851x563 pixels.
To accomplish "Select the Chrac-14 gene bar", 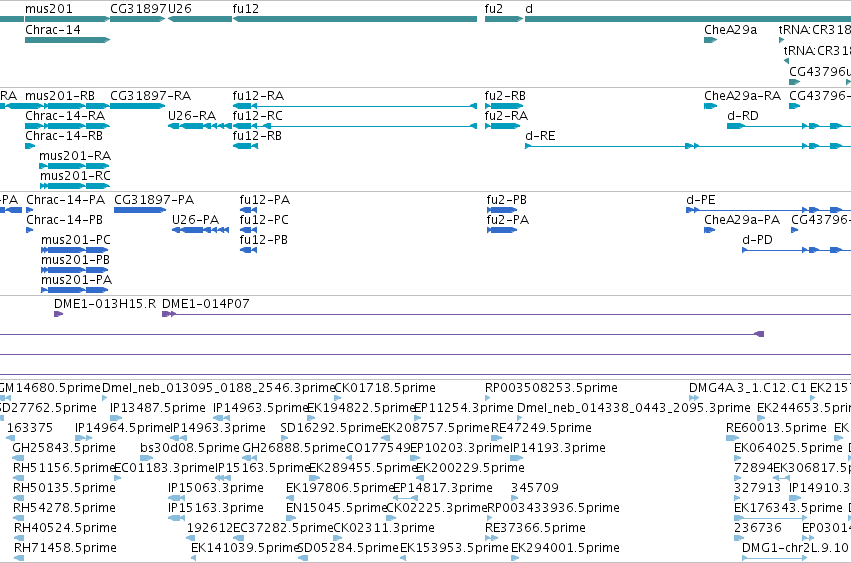I will coord(67,40).
